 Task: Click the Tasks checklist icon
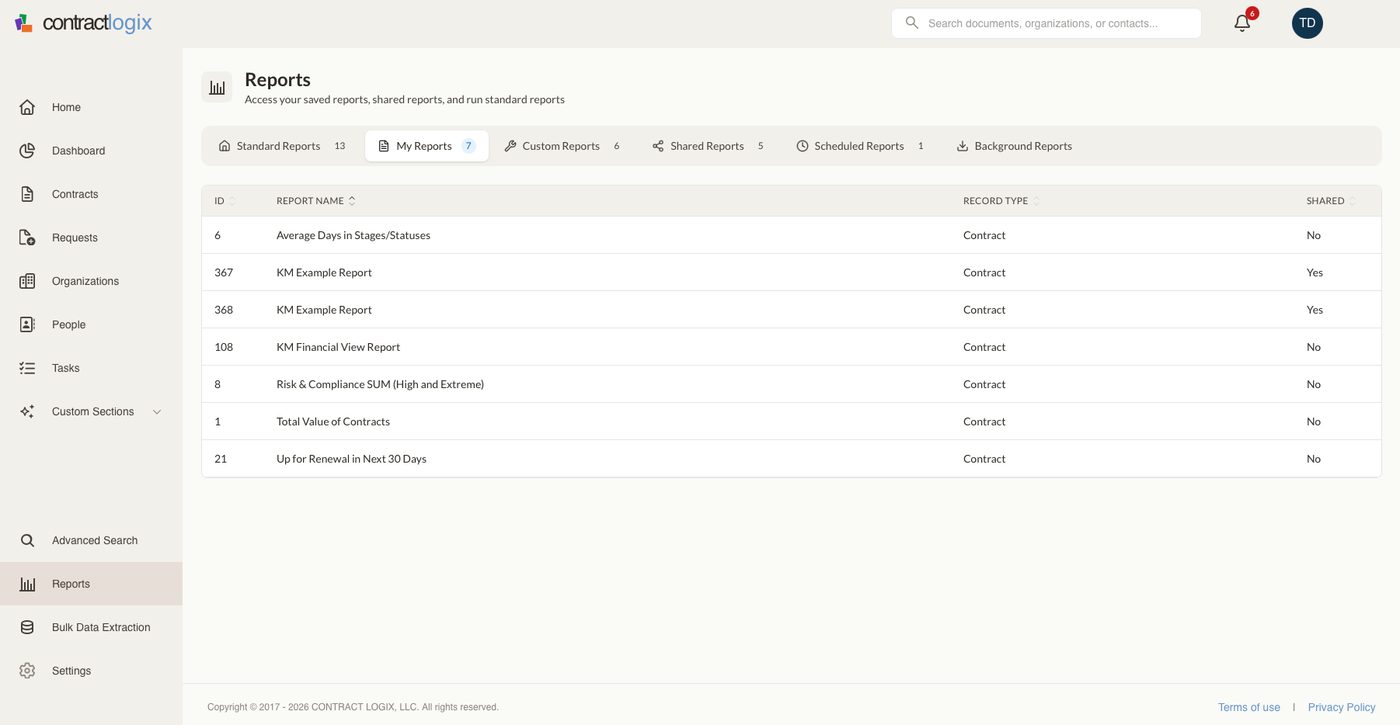[27, 368]
